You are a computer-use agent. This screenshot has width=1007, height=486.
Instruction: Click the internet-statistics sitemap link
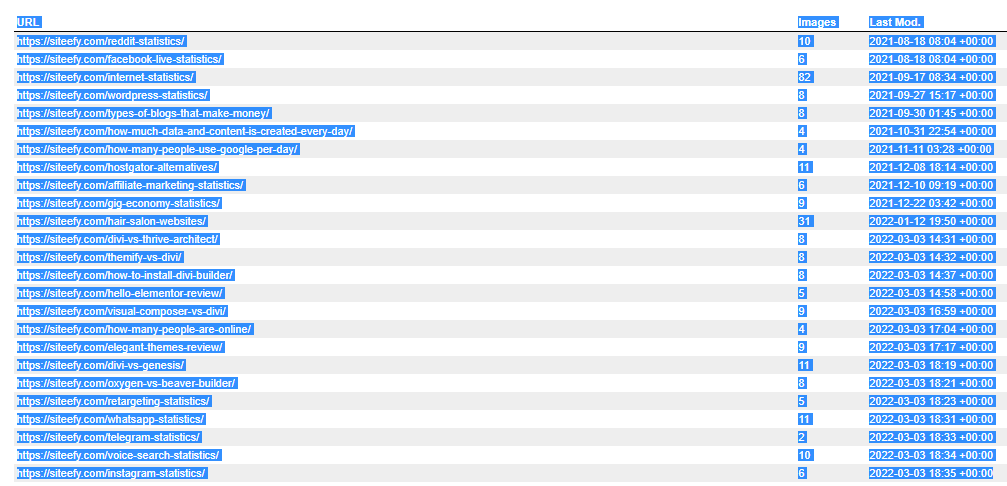point(105,77)
